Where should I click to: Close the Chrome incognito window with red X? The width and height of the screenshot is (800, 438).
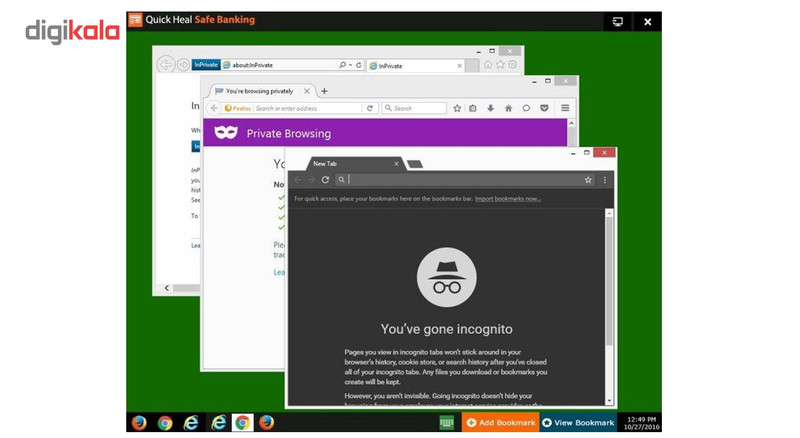point(605,153)
